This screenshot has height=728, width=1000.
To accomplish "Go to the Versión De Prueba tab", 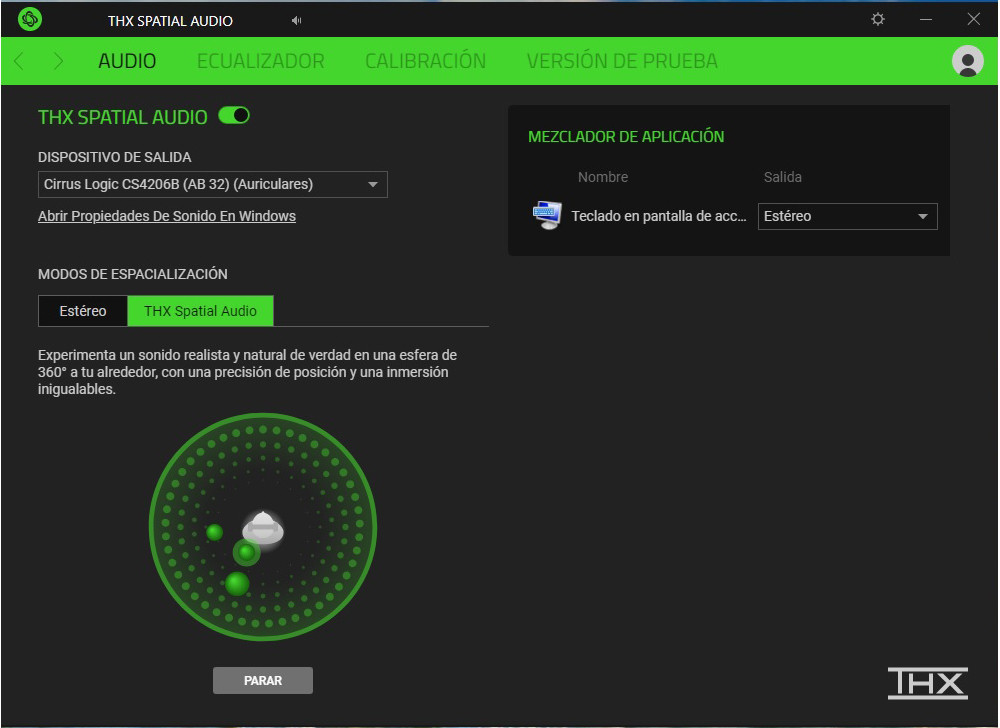I will pos(622,61).
